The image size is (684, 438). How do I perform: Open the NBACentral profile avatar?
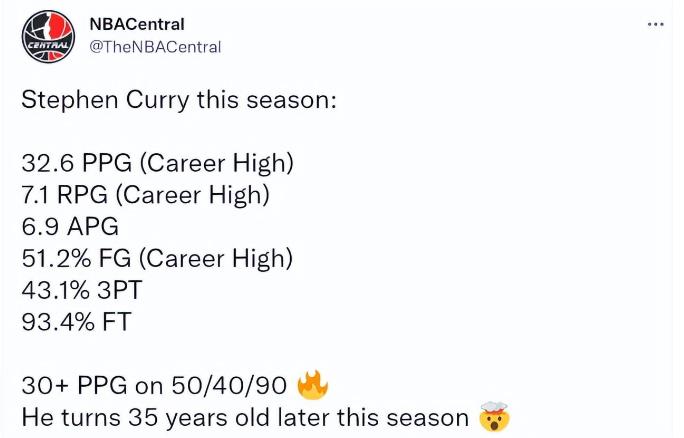click(47, 38)
